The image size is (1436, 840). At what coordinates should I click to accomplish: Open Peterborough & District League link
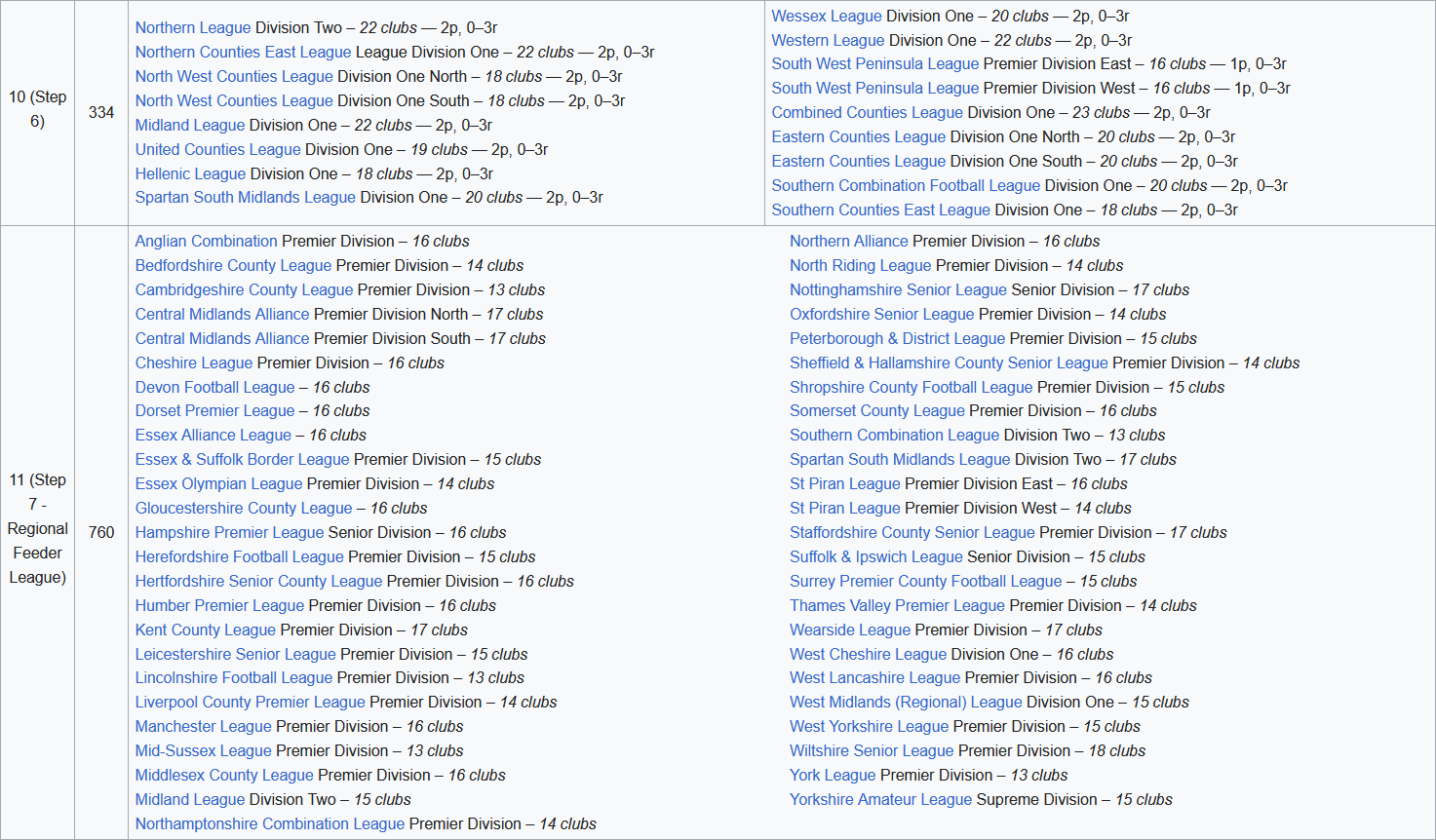898,339
